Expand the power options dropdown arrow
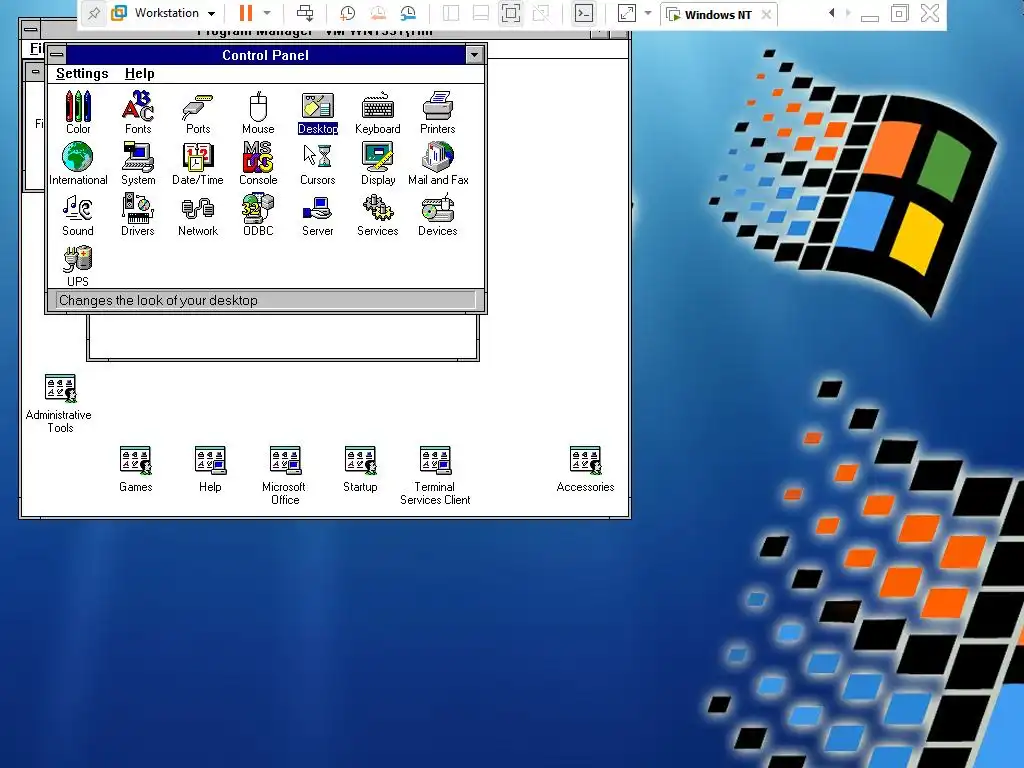 (x=267, y=13)
